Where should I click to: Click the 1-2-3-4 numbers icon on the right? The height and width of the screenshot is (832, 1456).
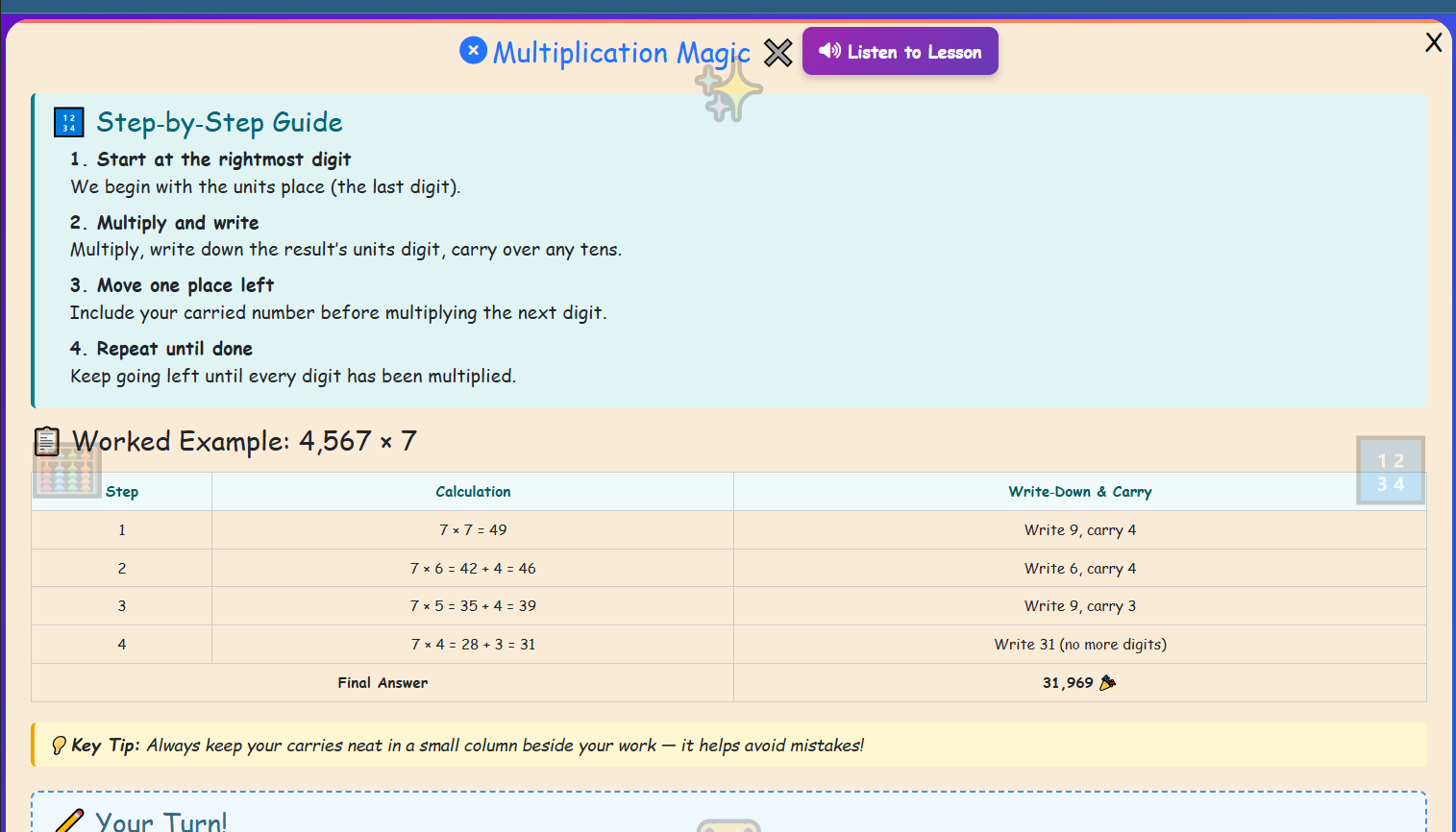(x=1390, y=470)
